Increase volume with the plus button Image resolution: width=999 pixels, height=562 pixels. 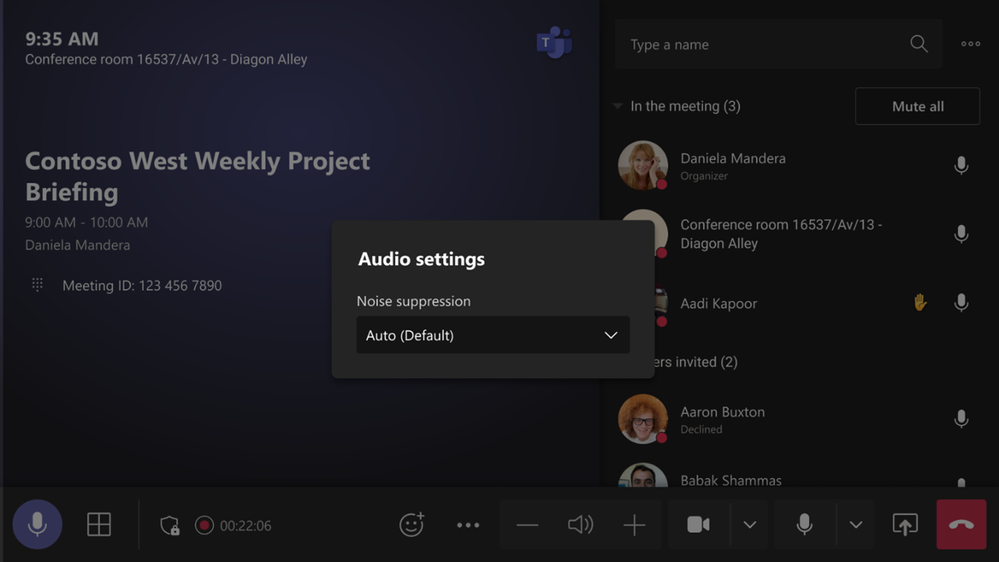click(x=634, y=525)
